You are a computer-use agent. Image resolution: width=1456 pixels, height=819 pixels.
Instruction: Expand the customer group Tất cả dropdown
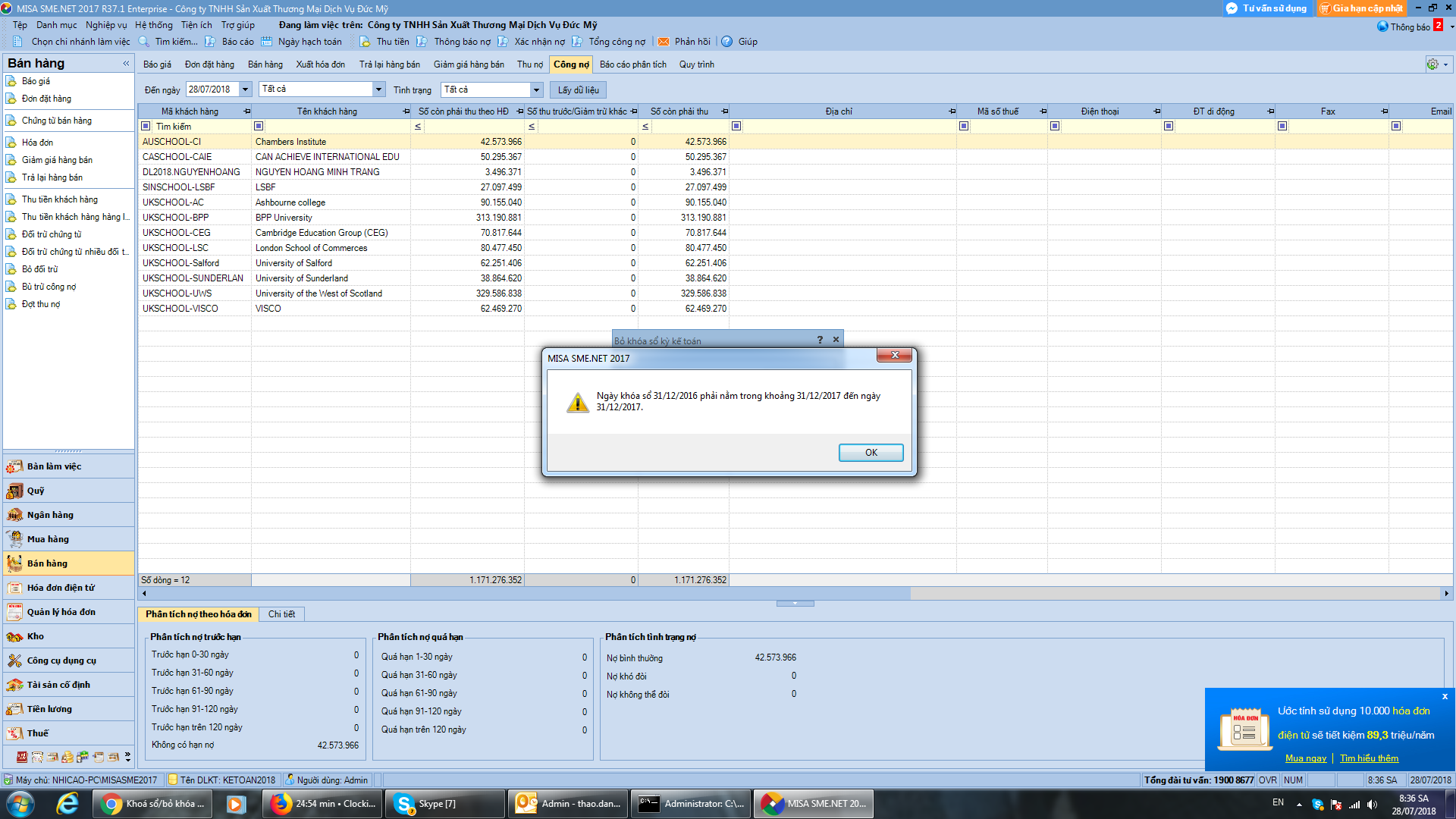(x=378, y=89)
